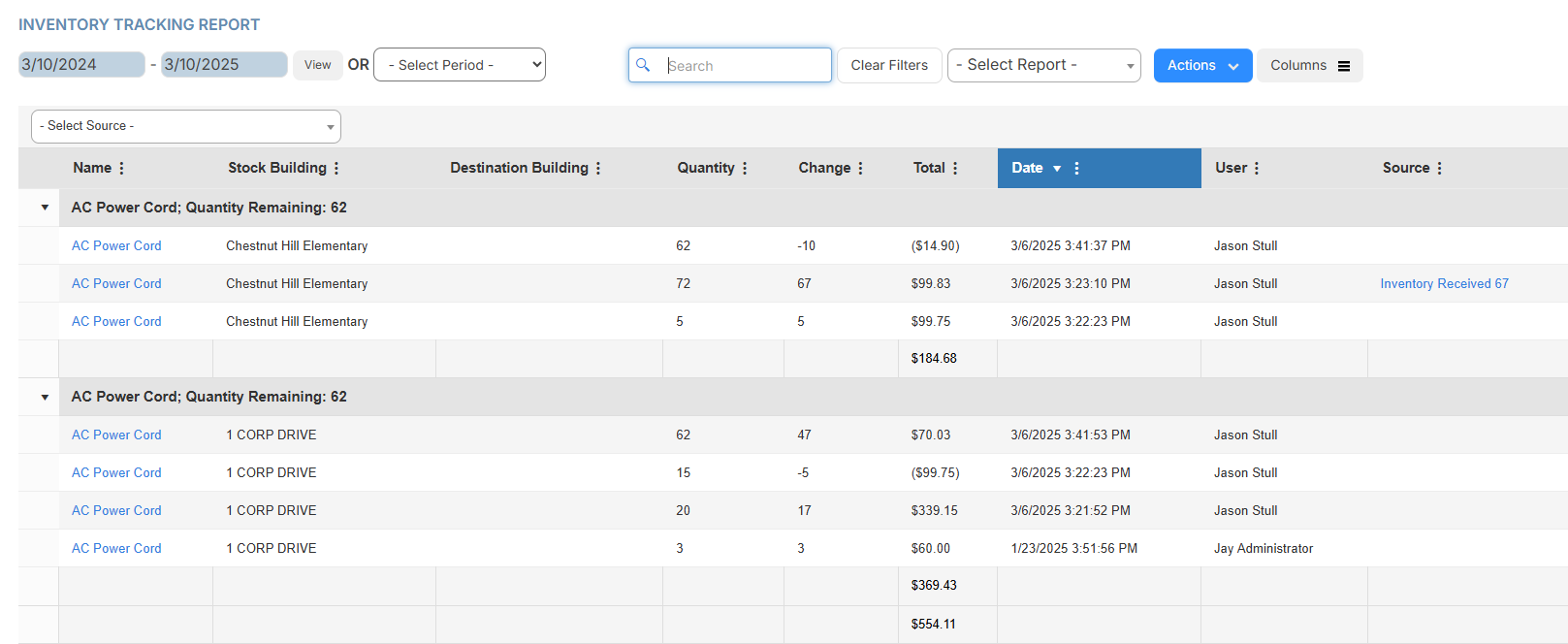Select the change value -10

pos(806,245)
